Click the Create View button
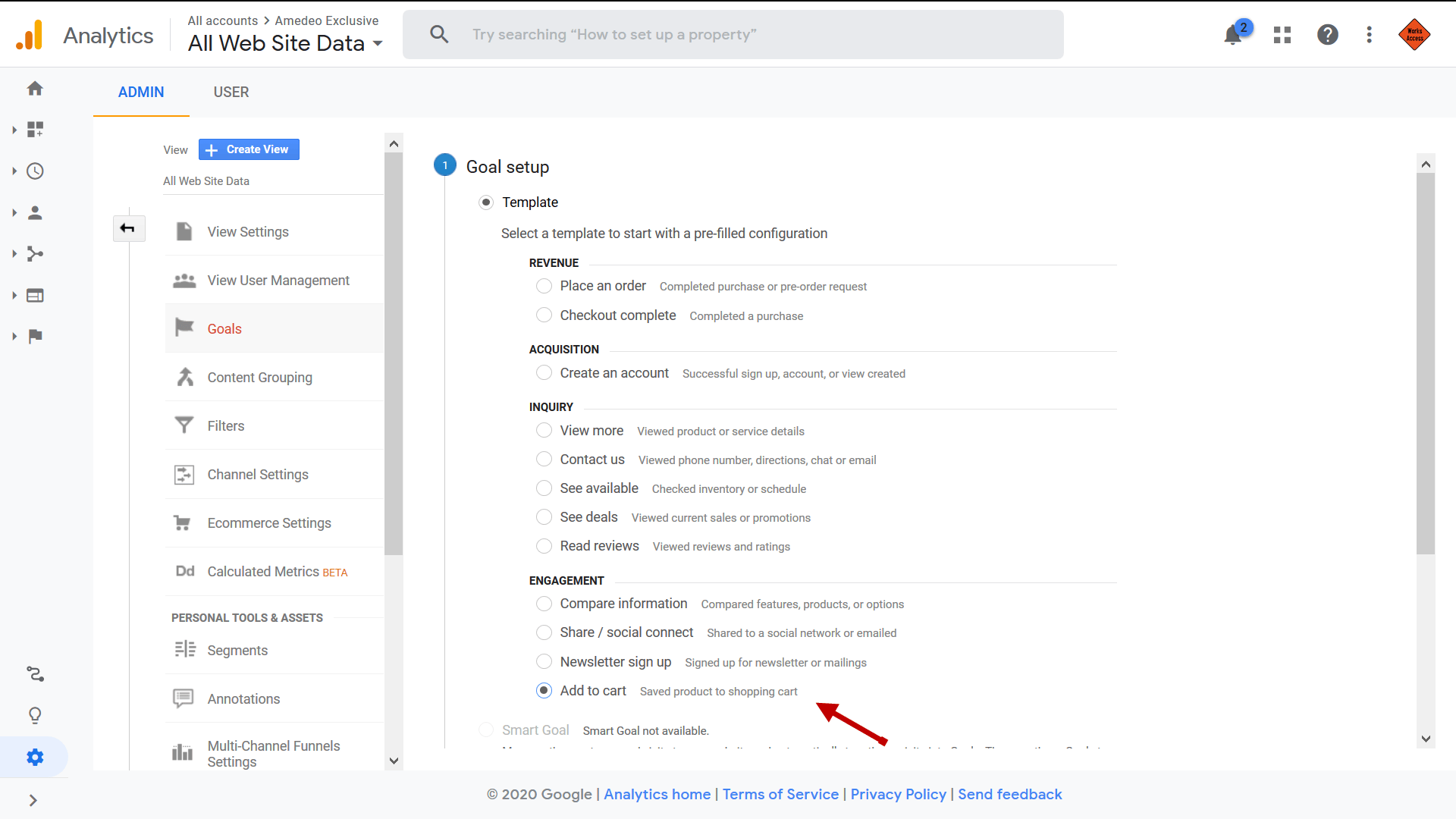 point(249,149)
